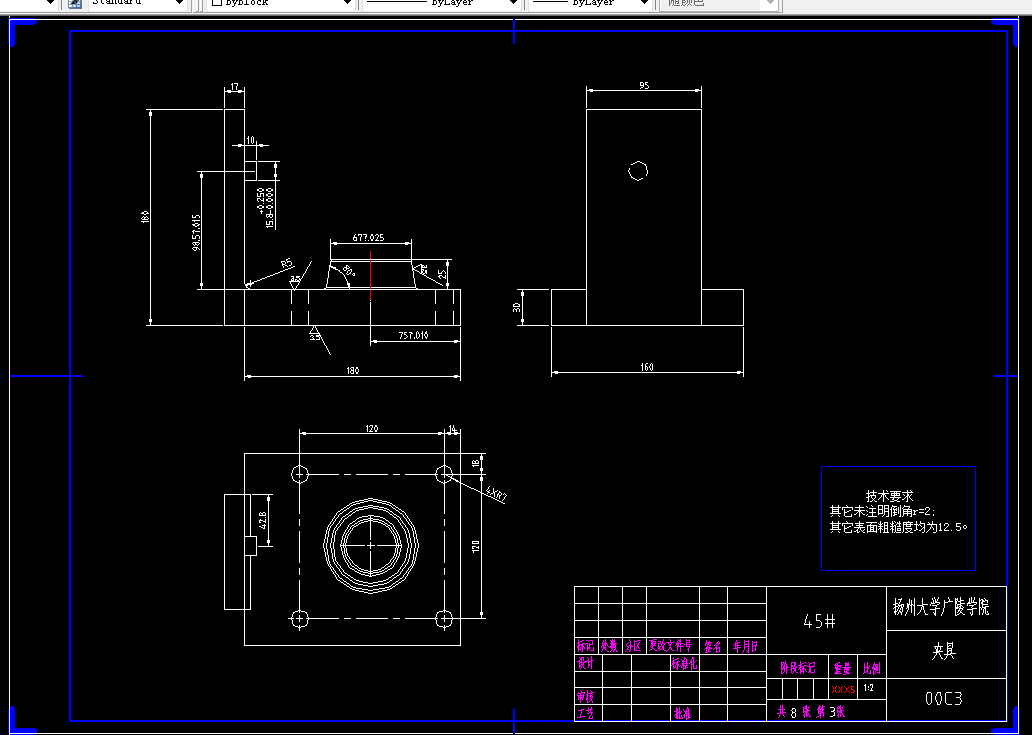This screenshot has height=735, width=1032.
Task: Select the R5 radius label
Action: [287, 263]
